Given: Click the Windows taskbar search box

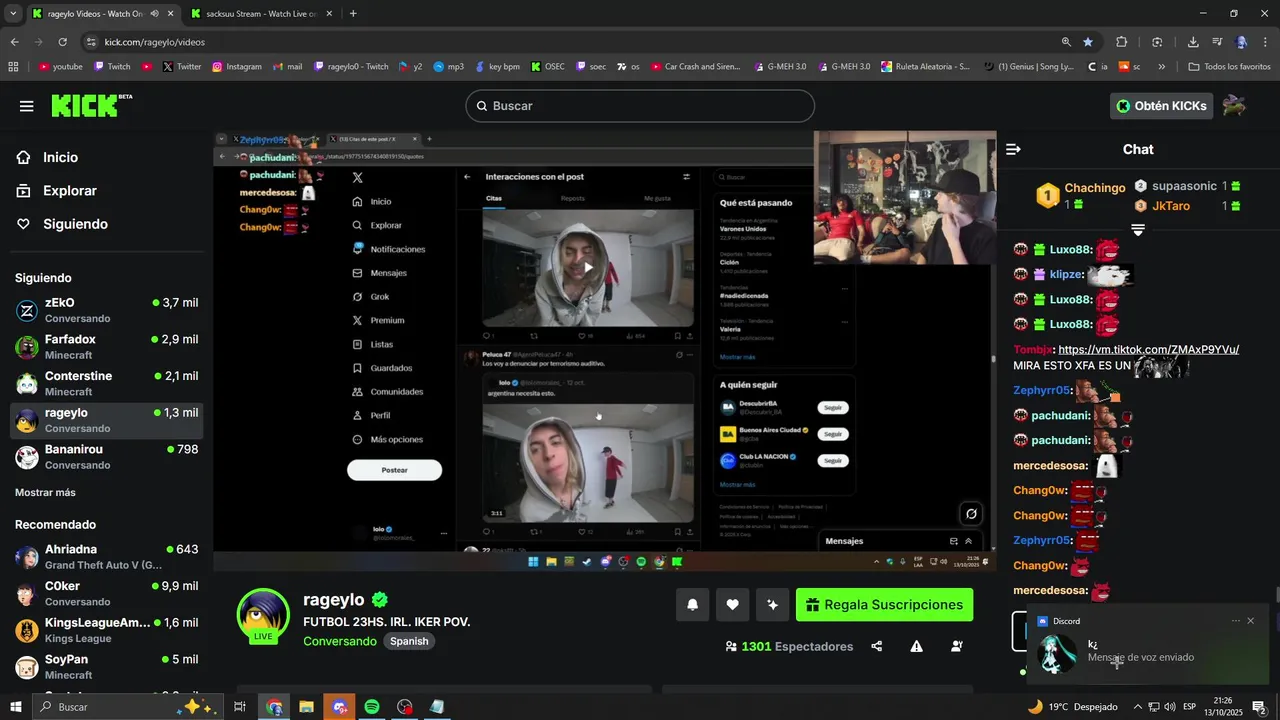Looking at the screenshot, I should coord(127,707).
